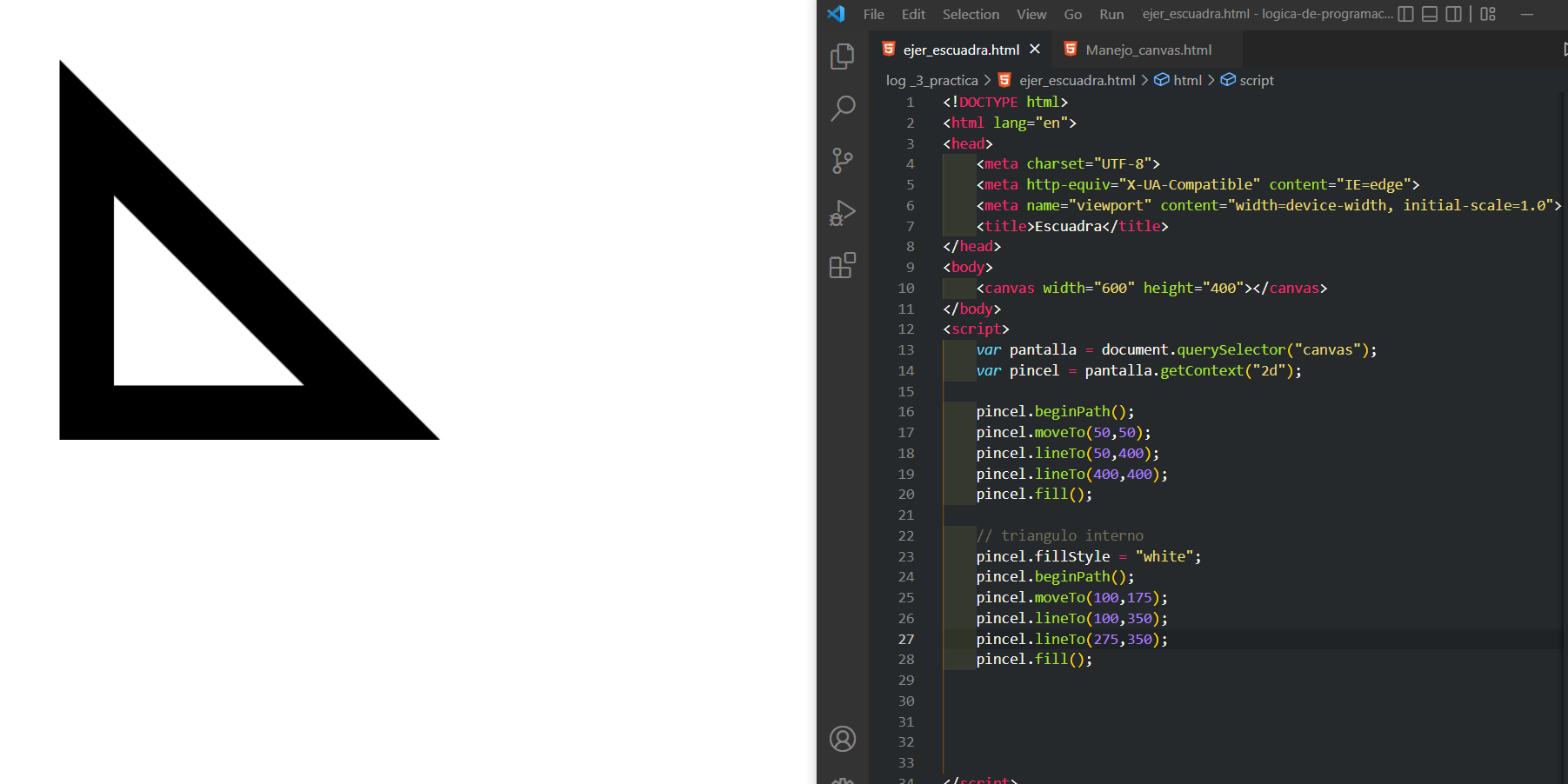Screen dimensions: 1568x784
Task: Click ejer_escuadra.html breadcrumb item
Action: tap(1078, 80)
